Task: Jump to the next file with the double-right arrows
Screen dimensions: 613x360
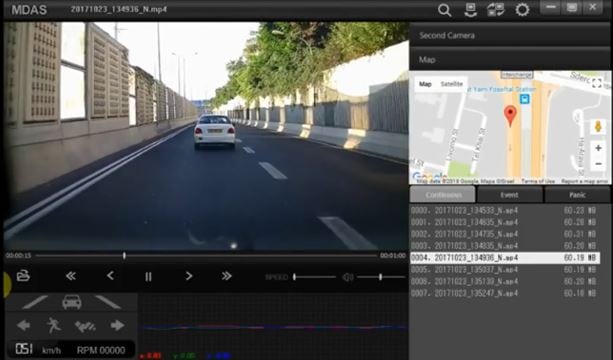Action: [227, 276]
